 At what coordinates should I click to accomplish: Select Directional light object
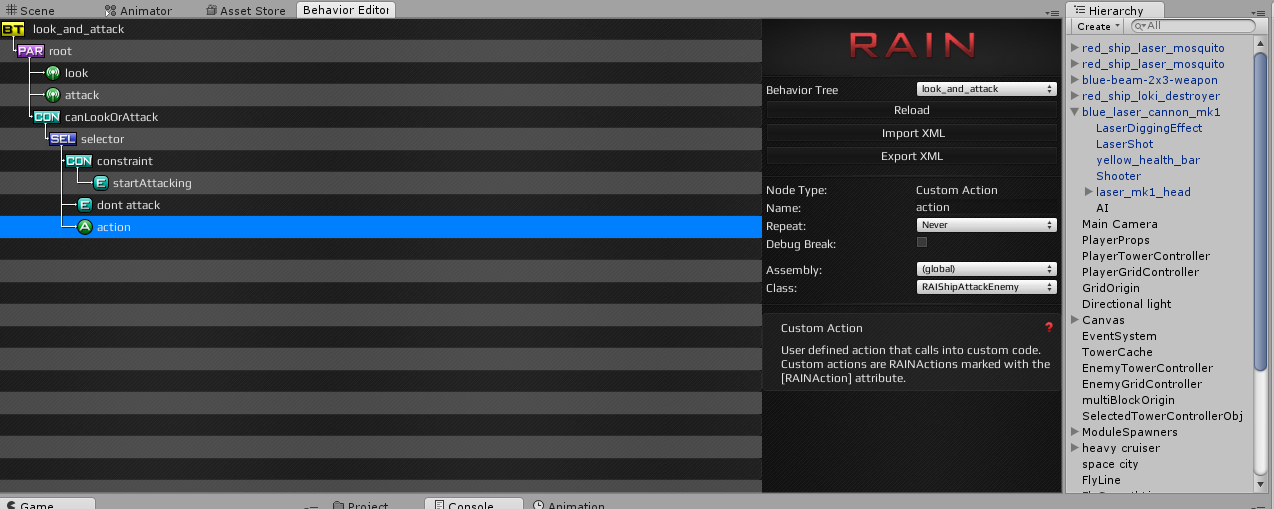pos(1126,304)
